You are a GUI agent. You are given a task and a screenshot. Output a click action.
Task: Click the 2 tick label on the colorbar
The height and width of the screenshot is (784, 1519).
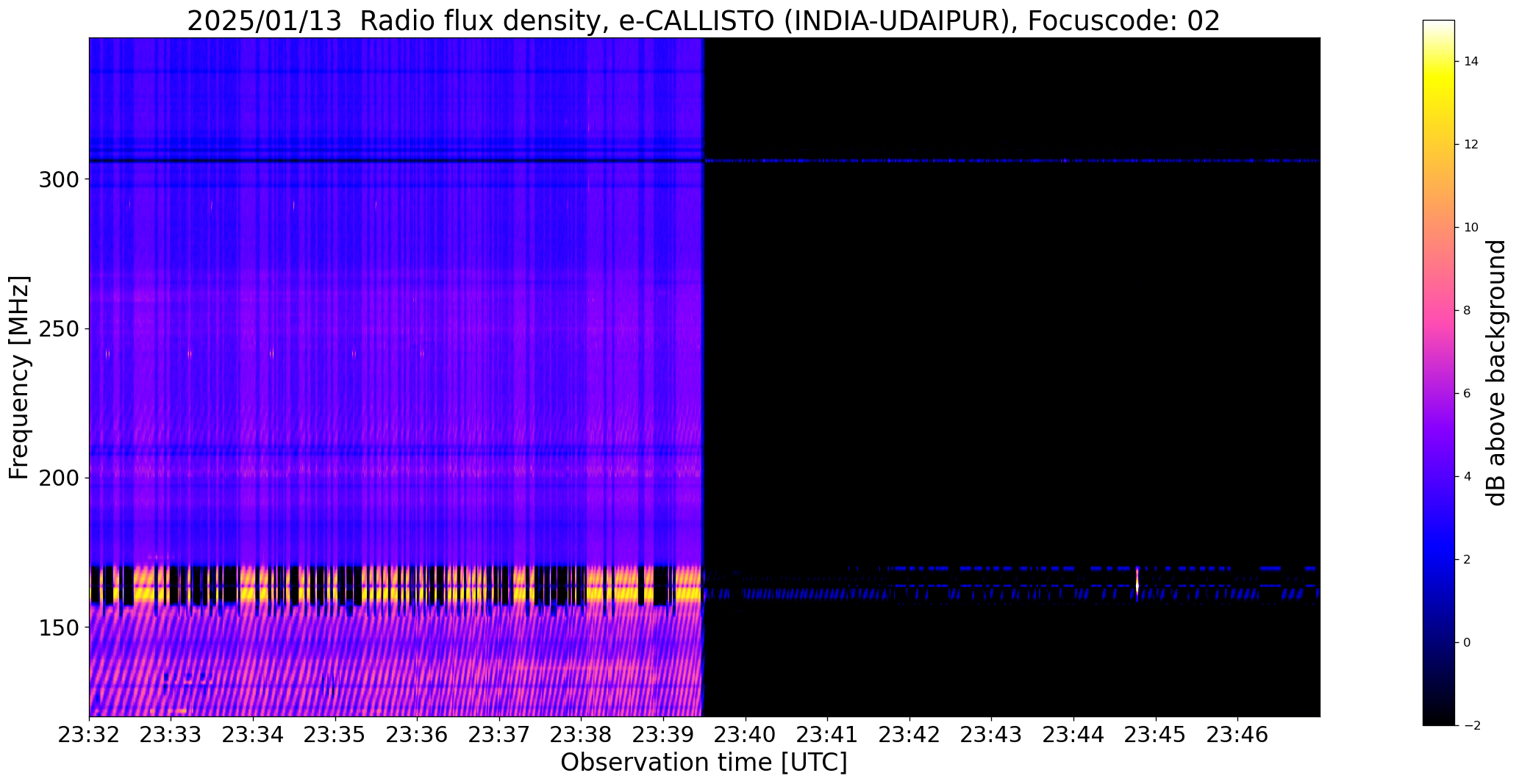(x=1467, y=560)
